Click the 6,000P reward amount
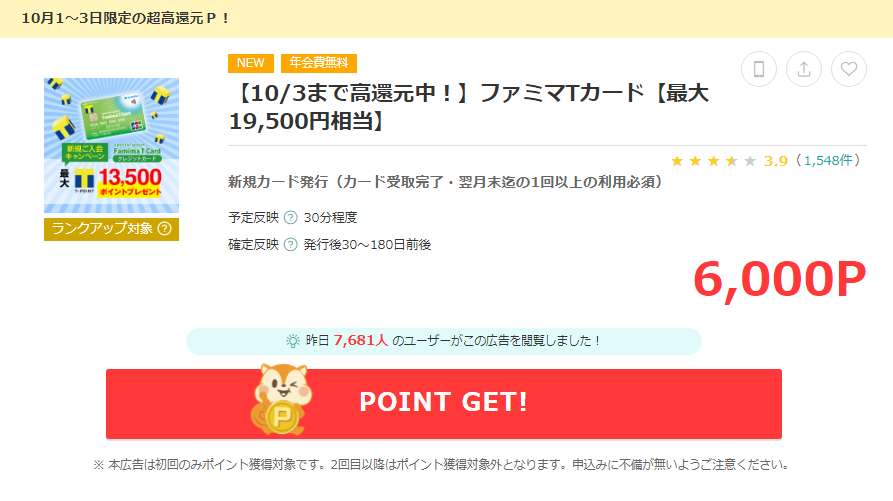 point(779,280)
